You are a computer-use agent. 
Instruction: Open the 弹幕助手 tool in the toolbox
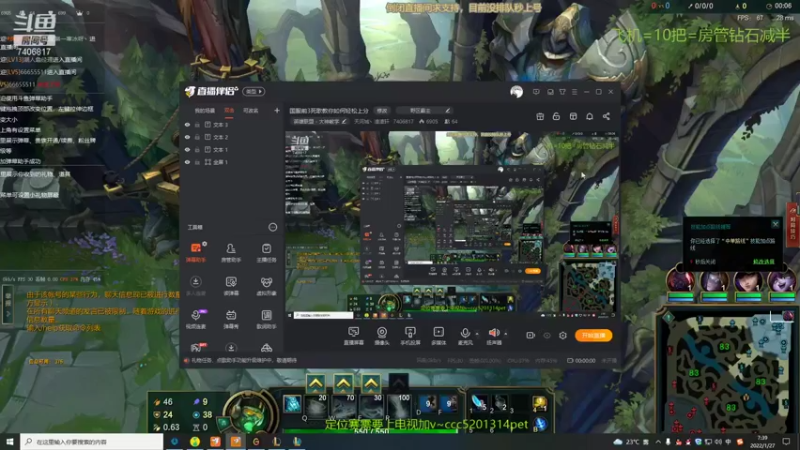point(195,253)
